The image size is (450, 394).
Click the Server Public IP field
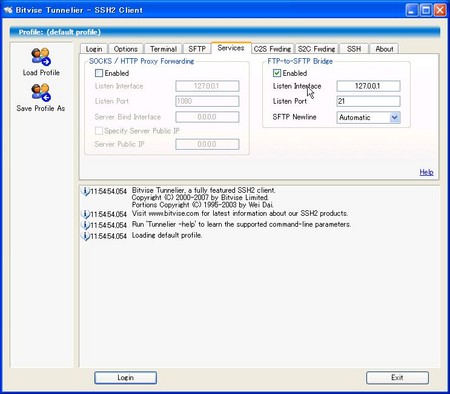point(207,144)
